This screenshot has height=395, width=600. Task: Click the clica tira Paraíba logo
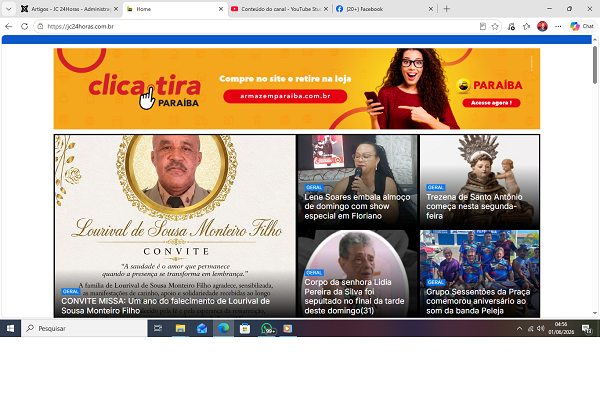[x=145, y=91]
